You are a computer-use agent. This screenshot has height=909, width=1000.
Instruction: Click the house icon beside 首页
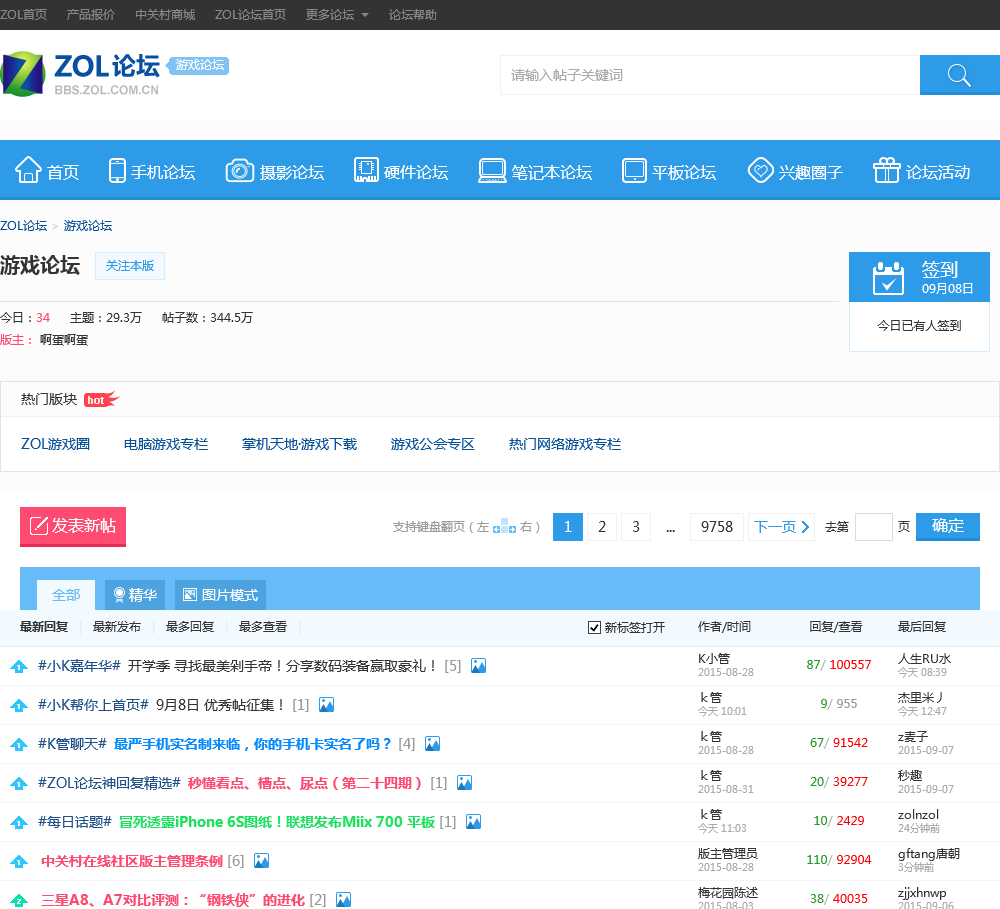tap(28, 170)
